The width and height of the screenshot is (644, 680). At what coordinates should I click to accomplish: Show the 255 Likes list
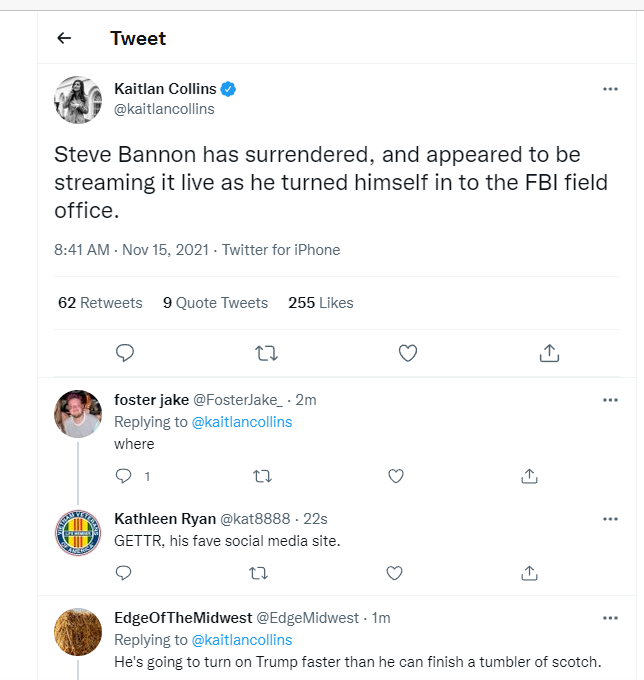321,303
